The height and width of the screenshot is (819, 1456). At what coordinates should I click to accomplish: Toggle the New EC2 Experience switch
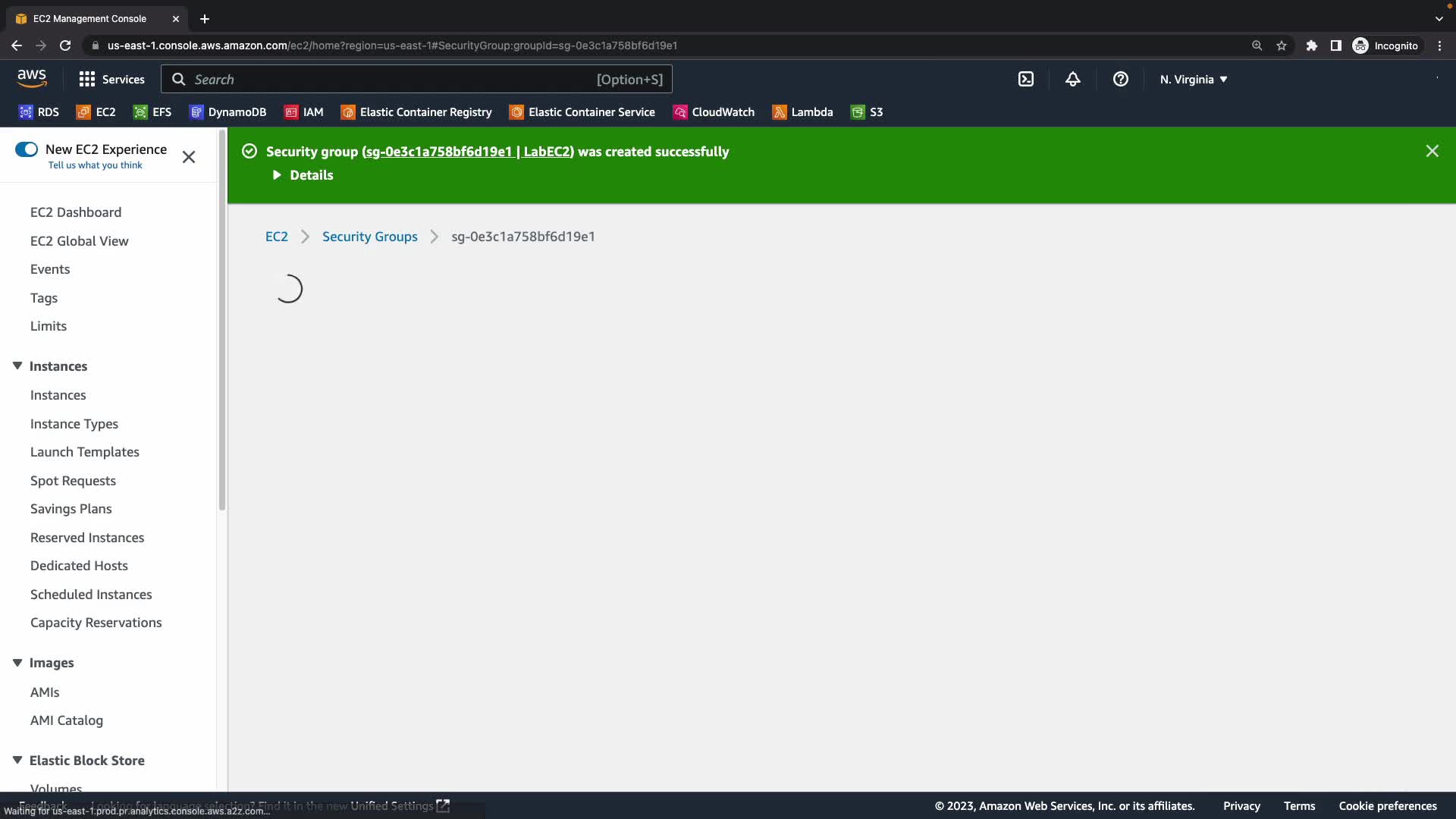27,149
